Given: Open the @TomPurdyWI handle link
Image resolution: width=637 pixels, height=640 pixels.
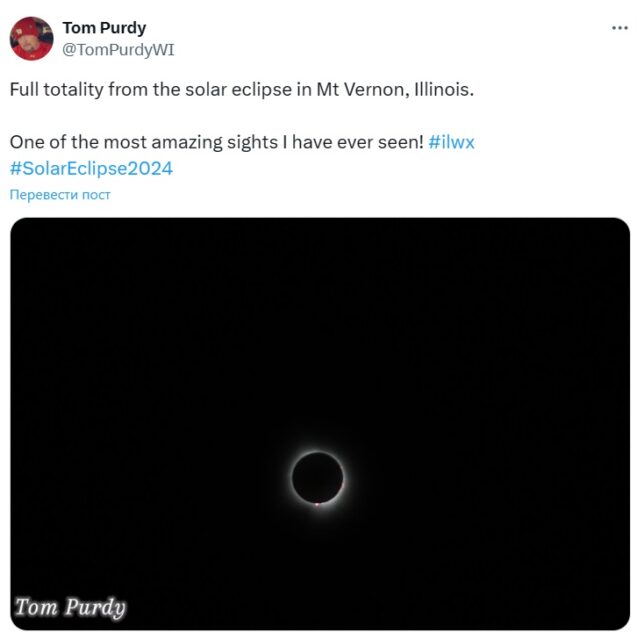Looking at the screenshot, I should click(x=118, y=49).
